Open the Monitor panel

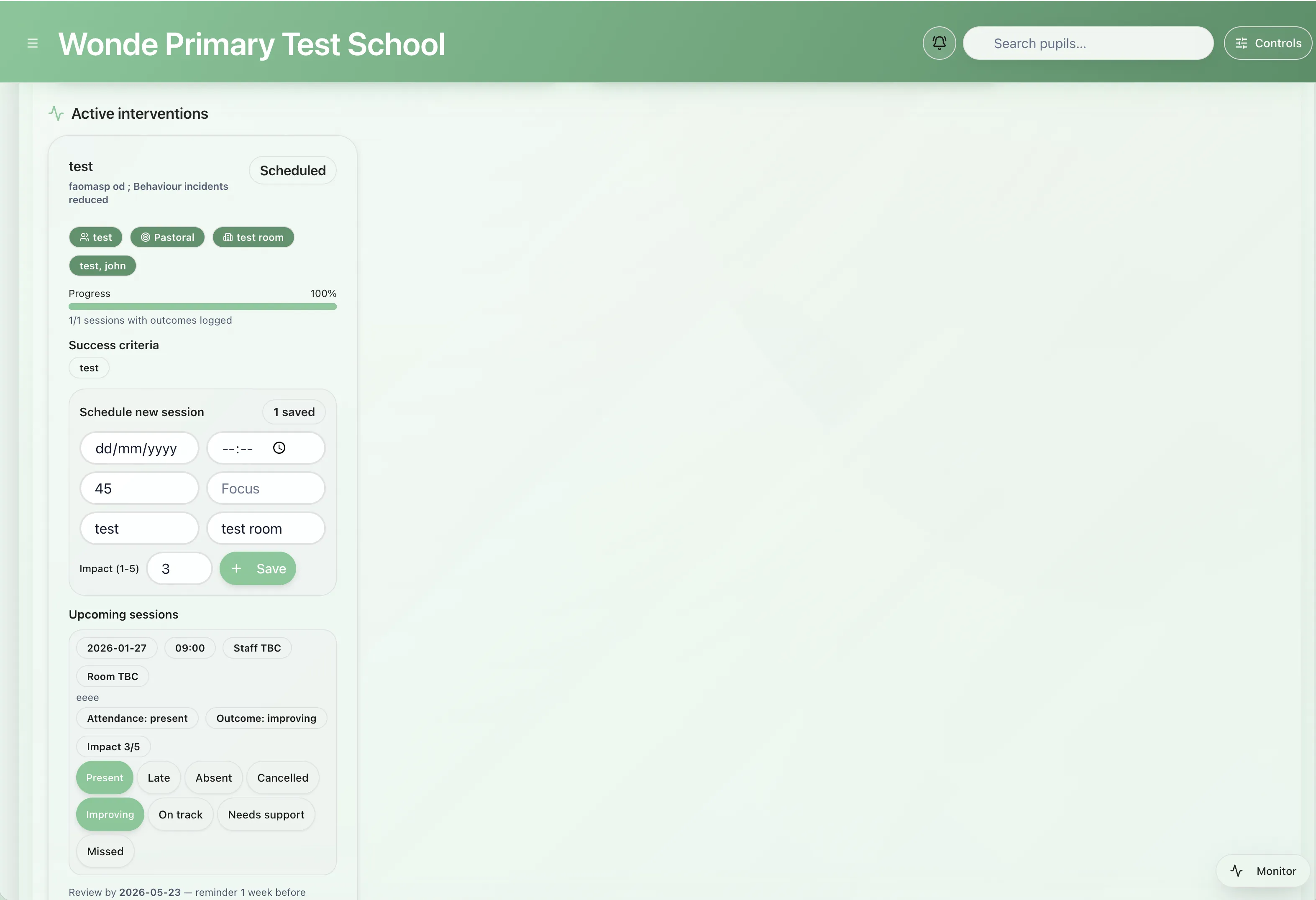(x=1262, y=871)
